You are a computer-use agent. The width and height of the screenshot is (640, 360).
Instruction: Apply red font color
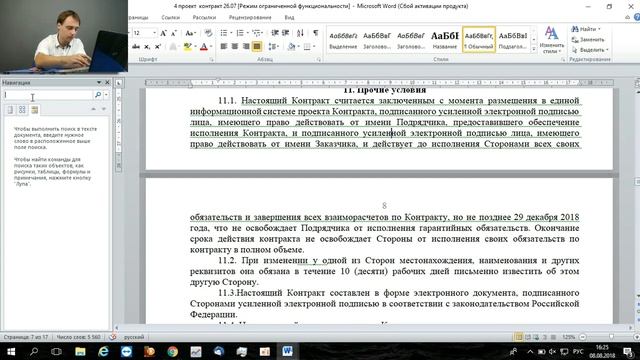204,47
